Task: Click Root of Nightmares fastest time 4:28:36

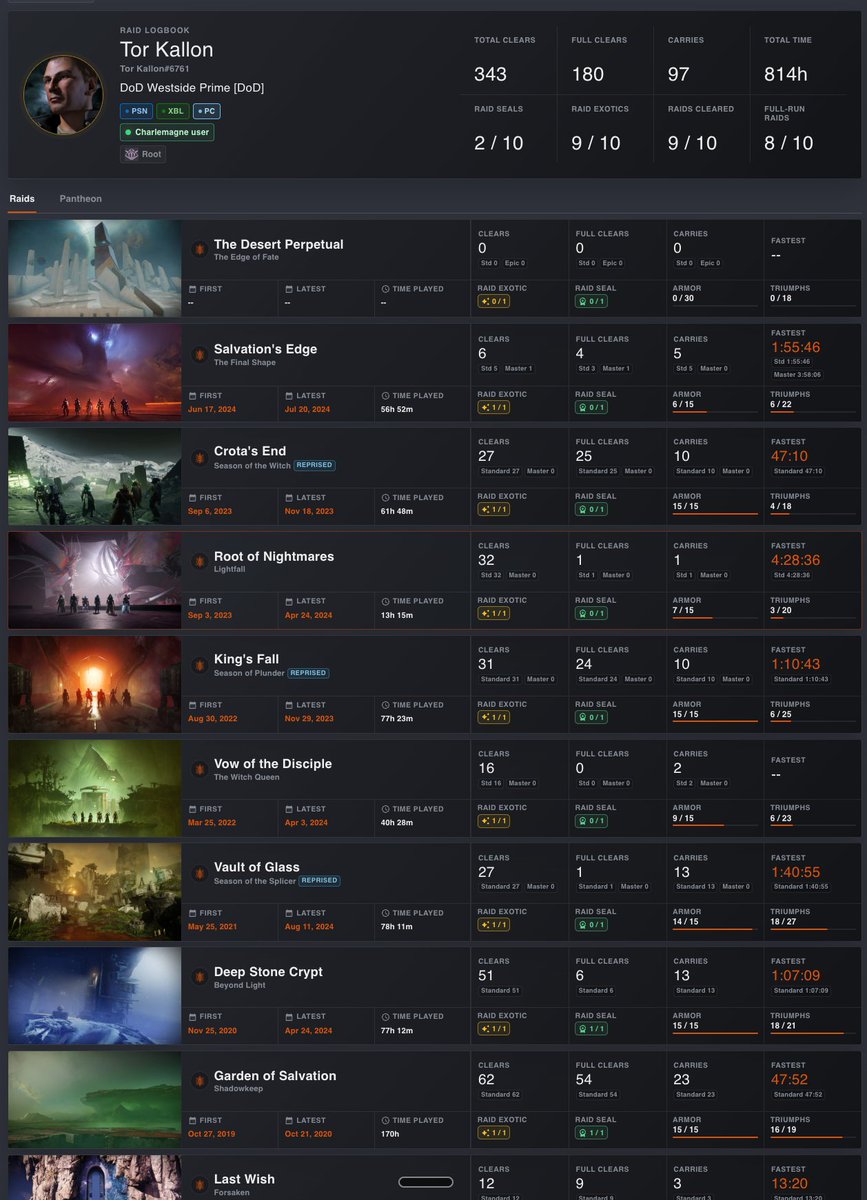Action: 796,560
